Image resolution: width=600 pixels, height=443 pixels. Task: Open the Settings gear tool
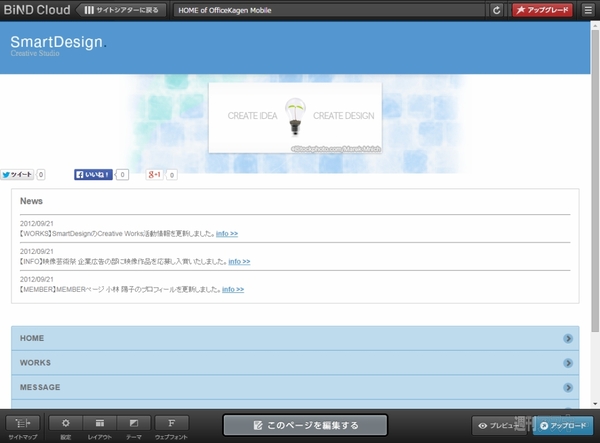click(x=66, y=427)
